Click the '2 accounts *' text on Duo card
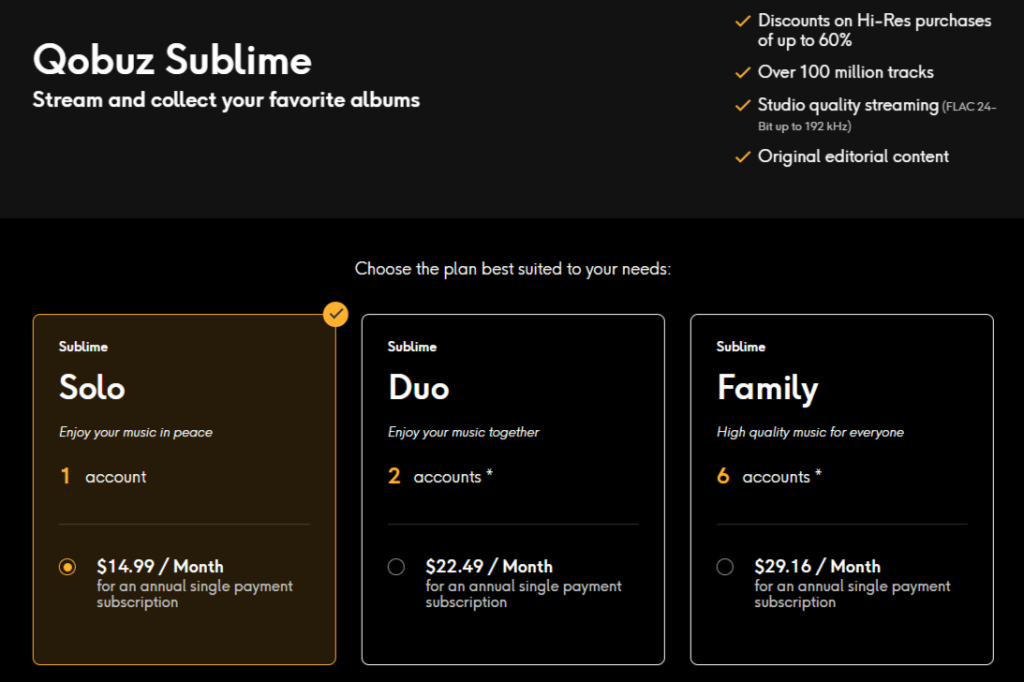 [441, 476]
